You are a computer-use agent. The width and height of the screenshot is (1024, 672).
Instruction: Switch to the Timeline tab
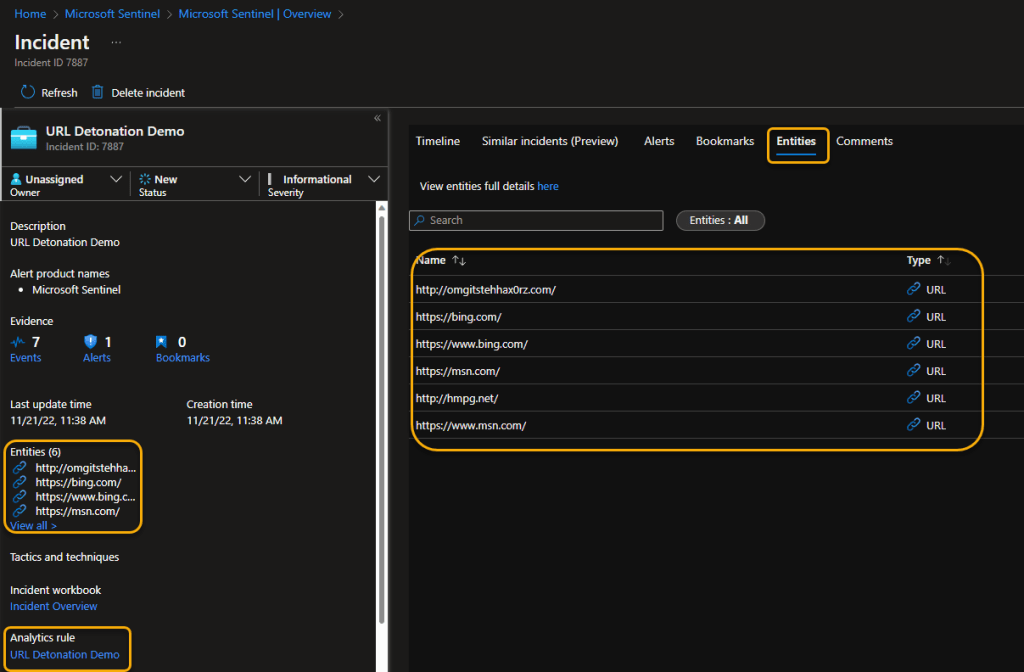coord(438,141)
